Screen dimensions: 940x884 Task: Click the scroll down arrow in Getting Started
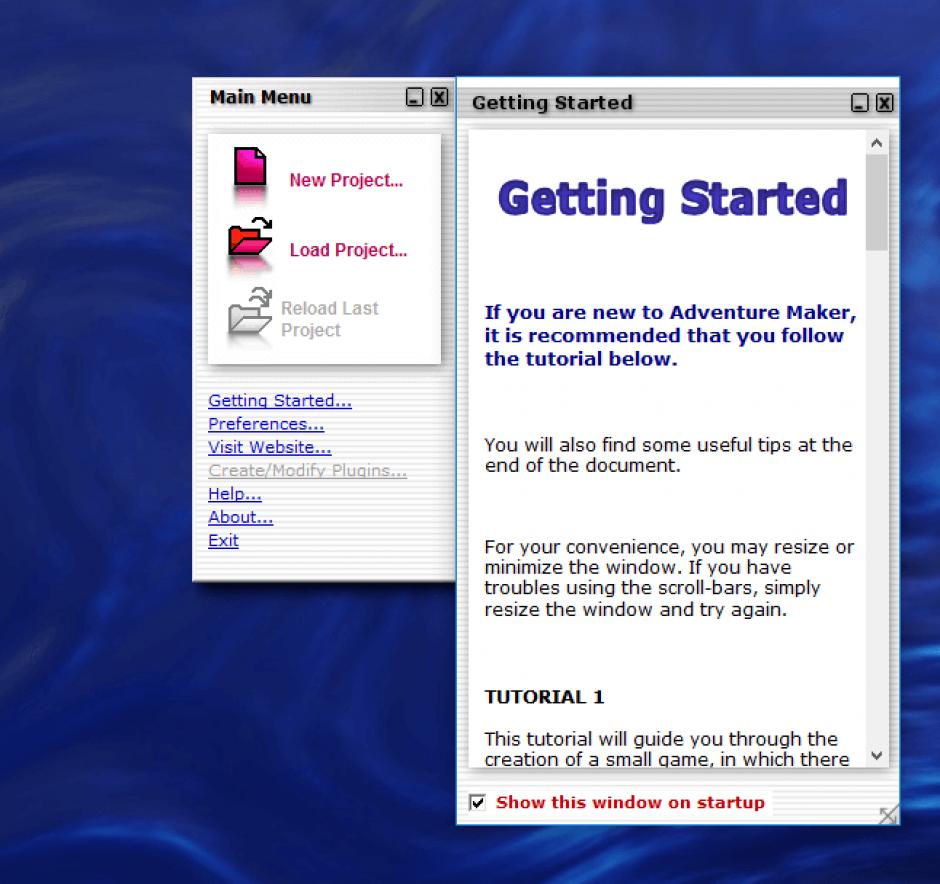(876, 755)
